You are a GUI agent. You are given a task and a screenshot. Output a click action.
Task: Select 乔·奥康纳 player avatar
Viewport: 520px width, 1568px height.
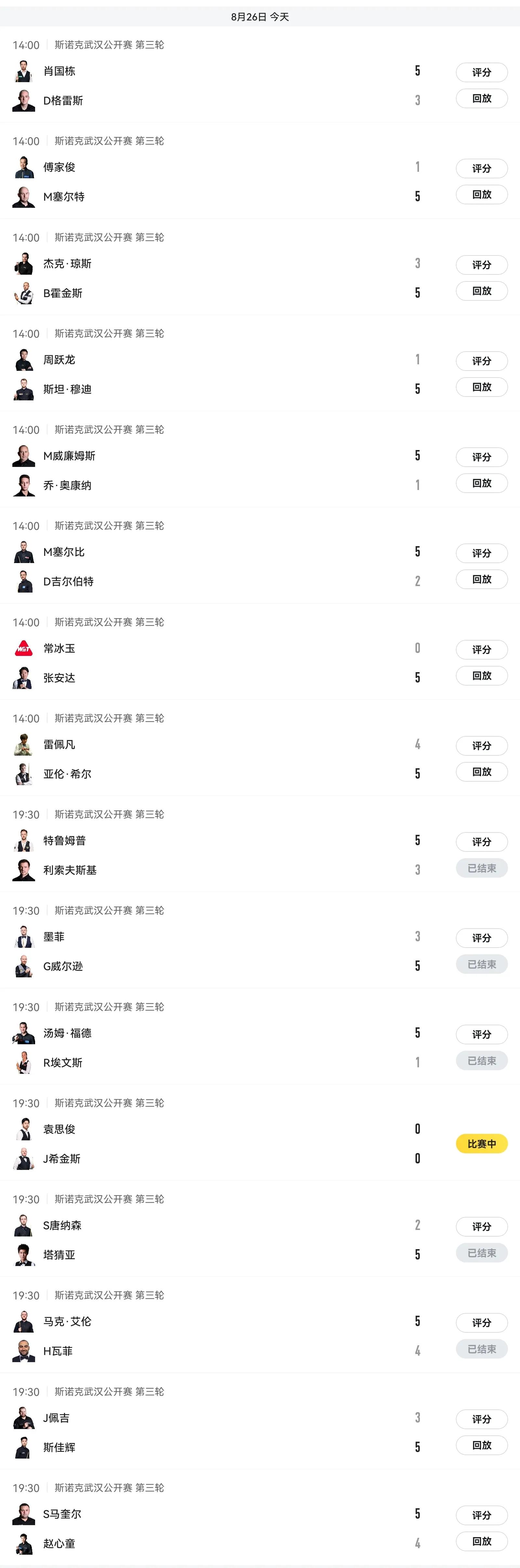click(24, 485)
